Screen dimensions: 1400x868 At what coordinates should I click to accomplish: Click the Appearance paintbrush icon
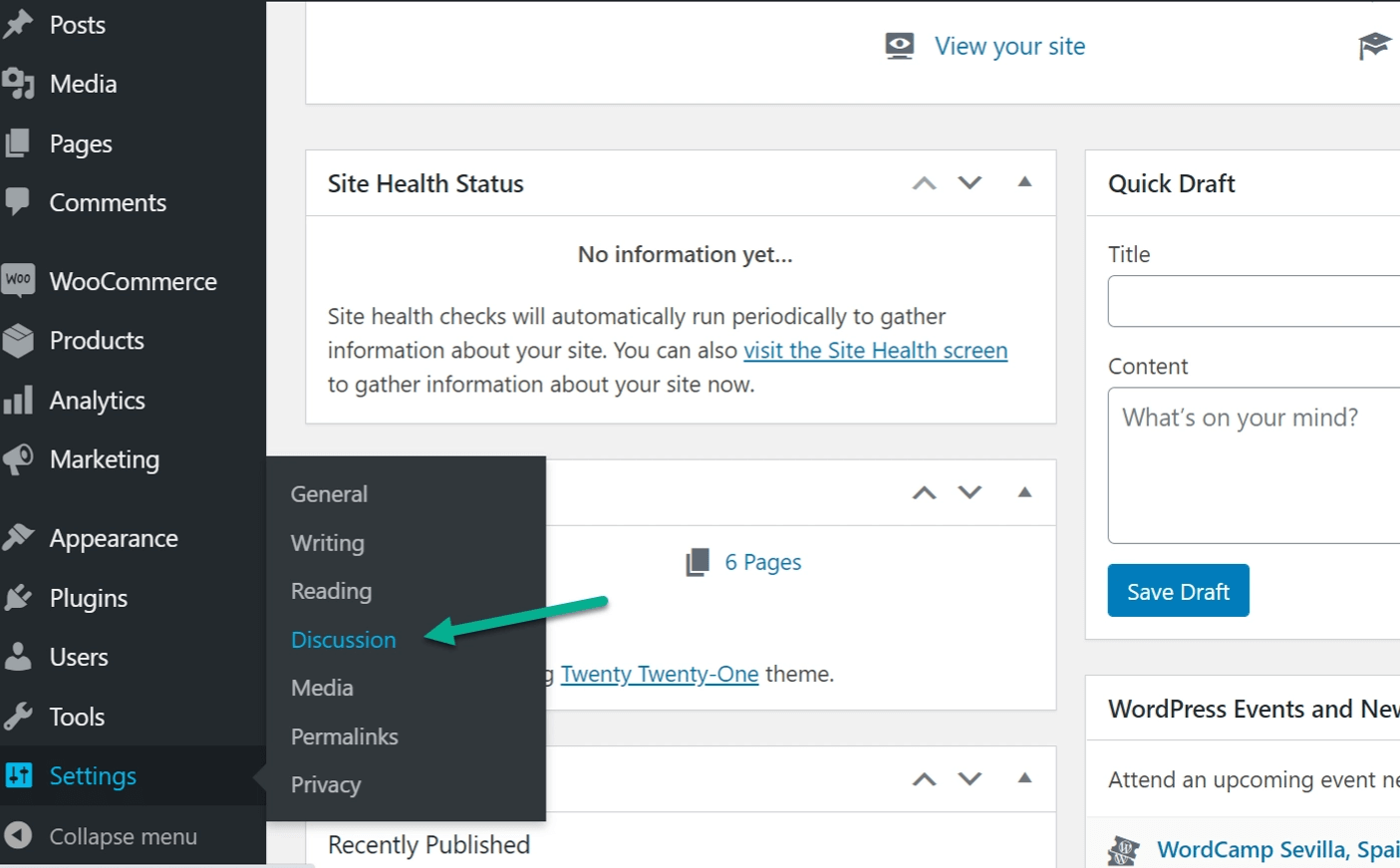(18, 538)
